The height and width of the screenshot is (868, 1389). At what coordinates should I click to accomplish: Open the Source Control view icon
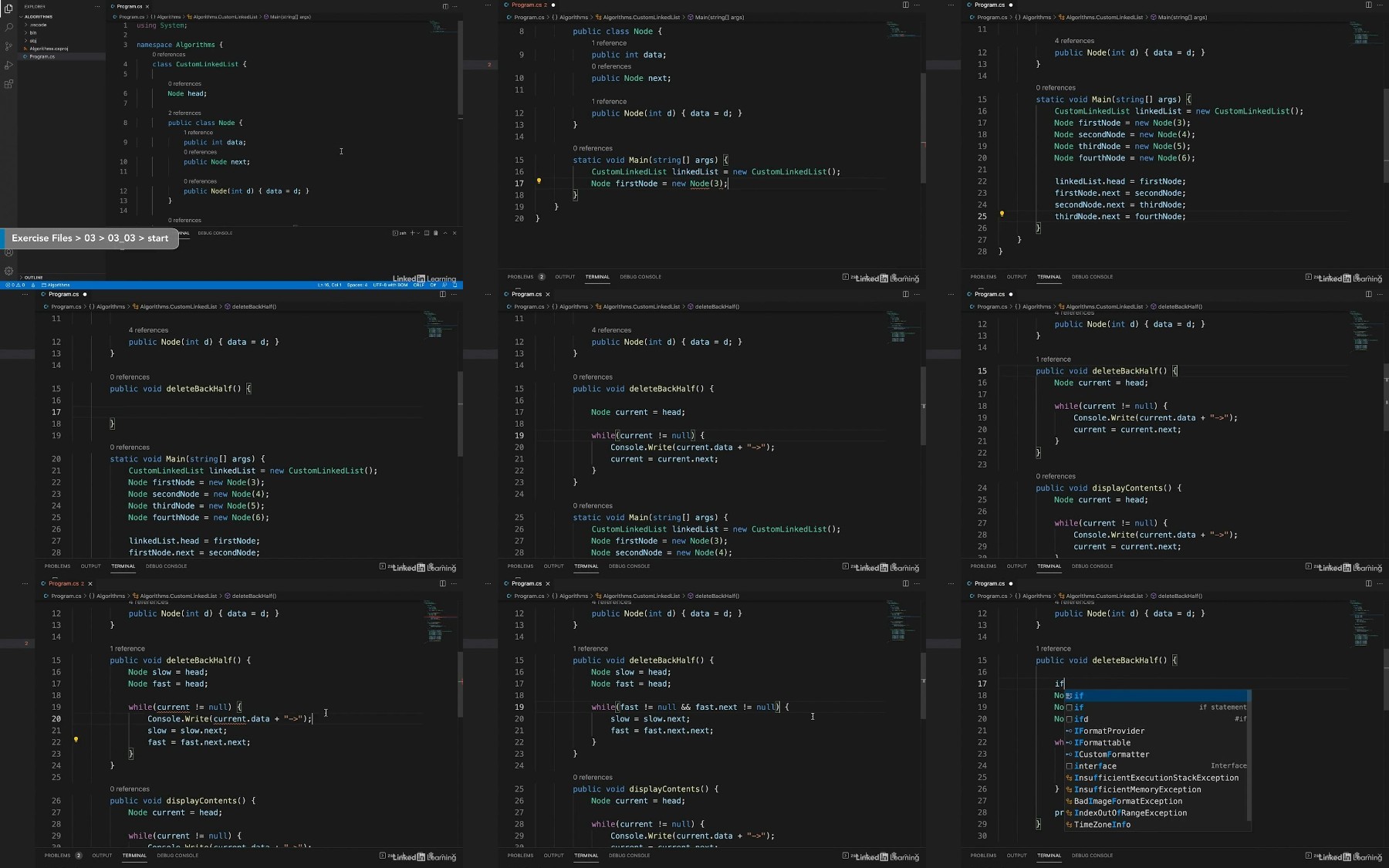click(8, 46)
